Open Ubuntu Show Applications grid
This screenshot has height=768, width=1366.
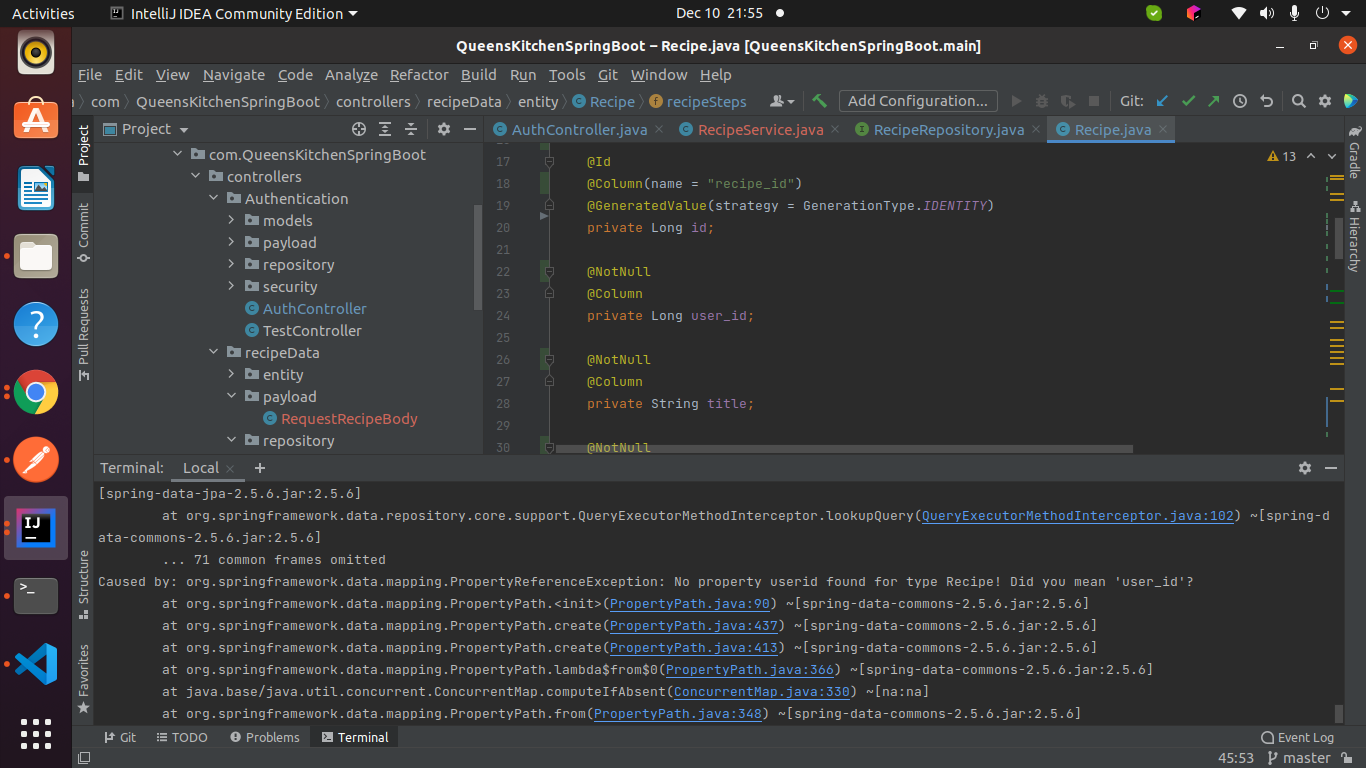pos(36,733)
